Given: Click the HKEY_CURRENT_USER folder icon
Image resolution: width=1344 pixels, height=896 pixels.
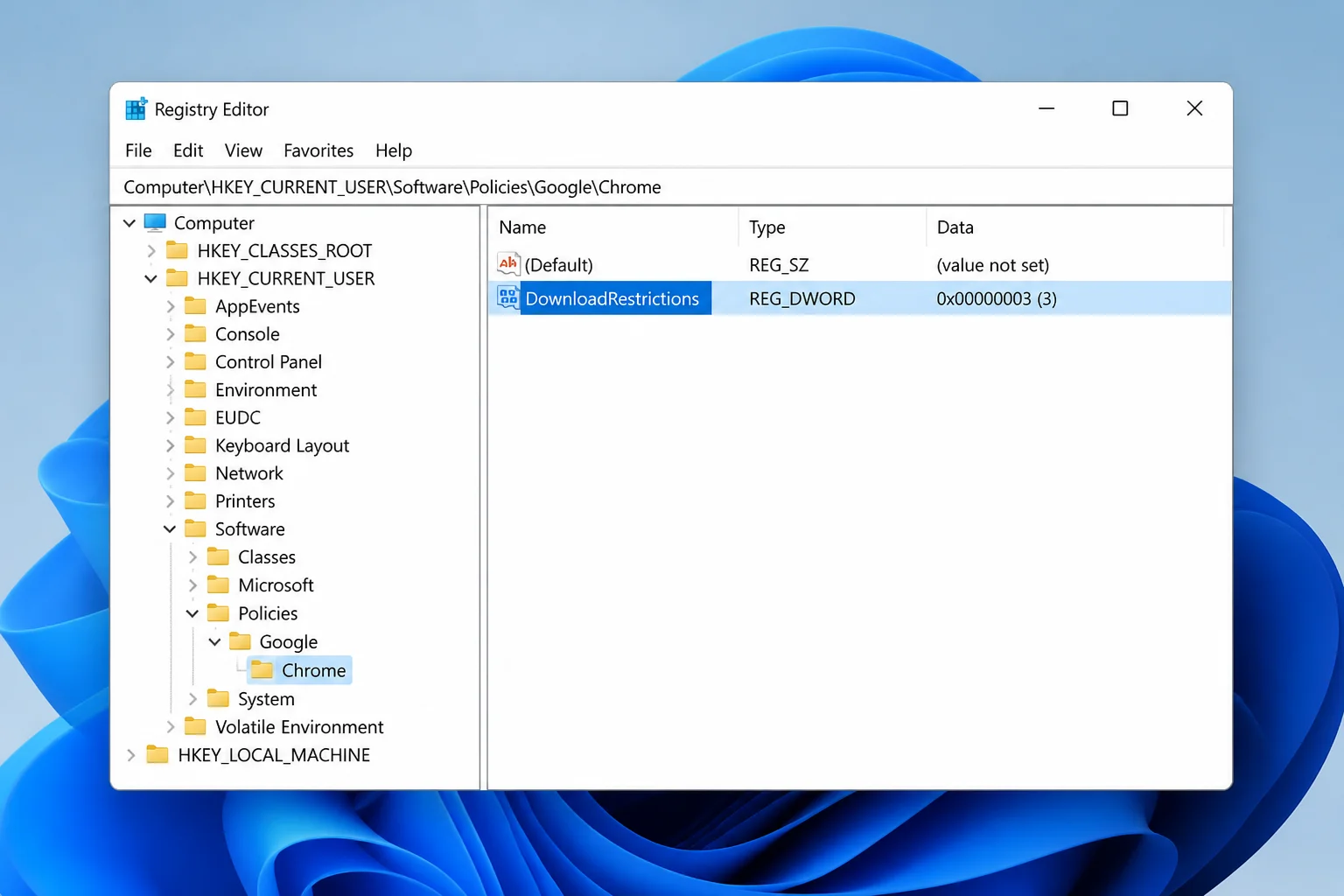Looking at the screenshot, I should point(178,278).
